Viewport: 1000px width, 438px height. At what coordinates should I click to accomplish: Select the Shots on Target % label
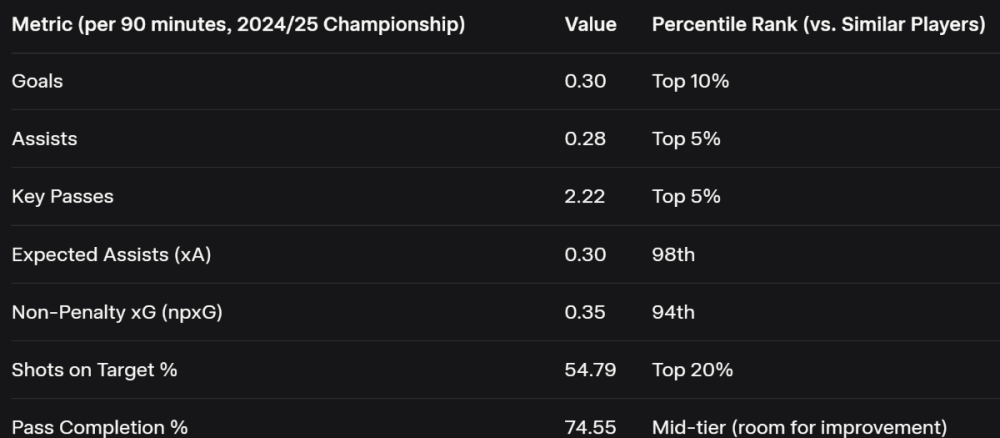[94, 370]
